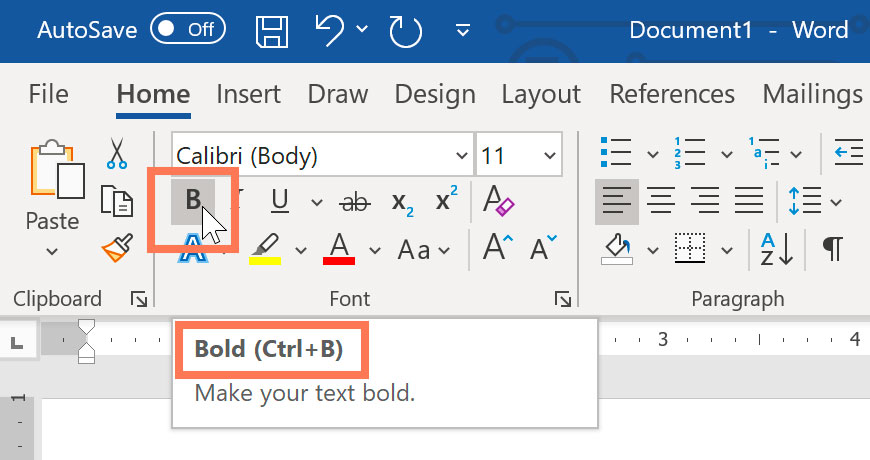Screen dimensions: 870x460
Task: Click the Sort A-Z icon
Action: [x=776, y=249]
